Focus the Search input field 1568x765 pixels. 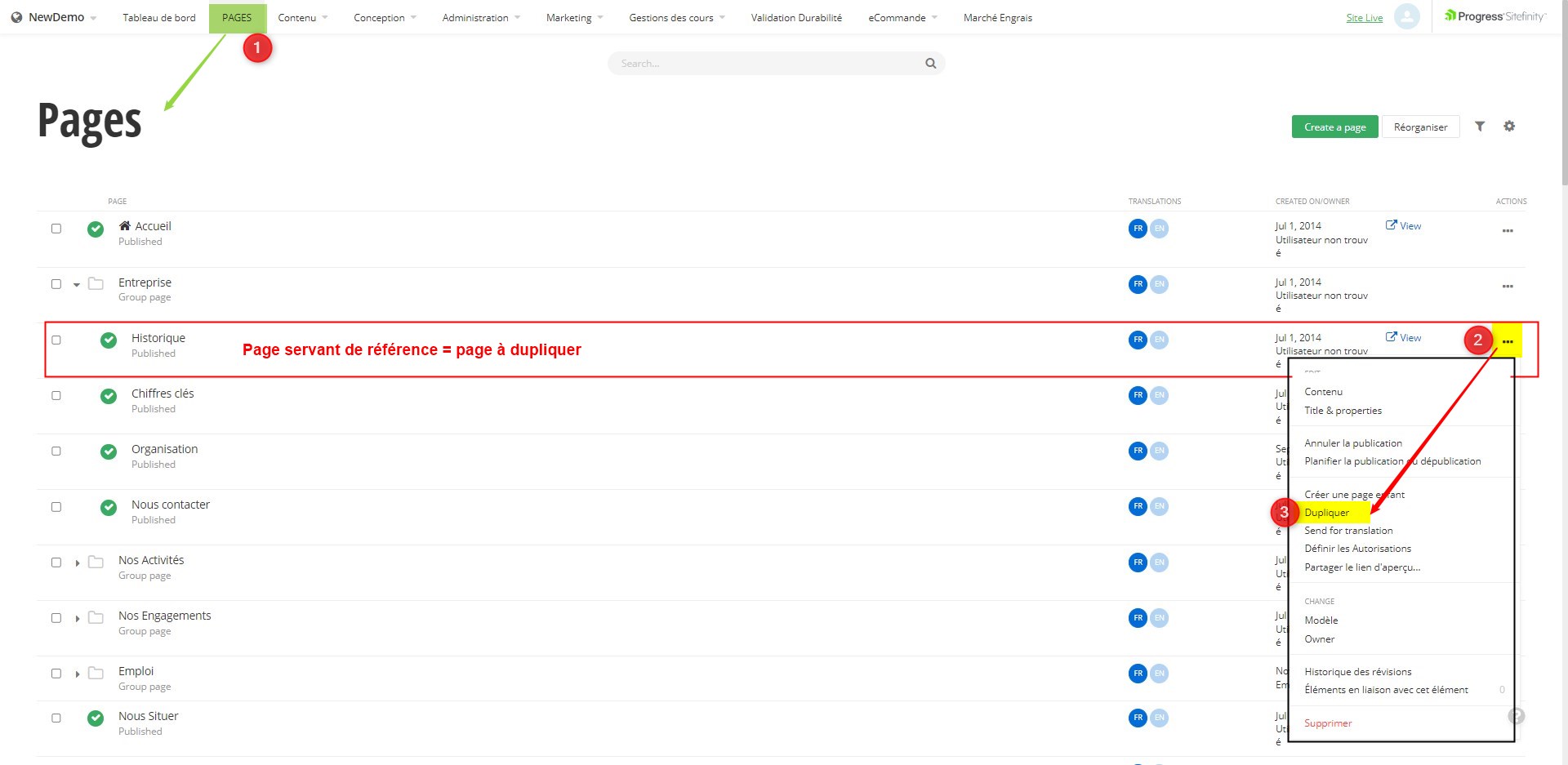768,64
